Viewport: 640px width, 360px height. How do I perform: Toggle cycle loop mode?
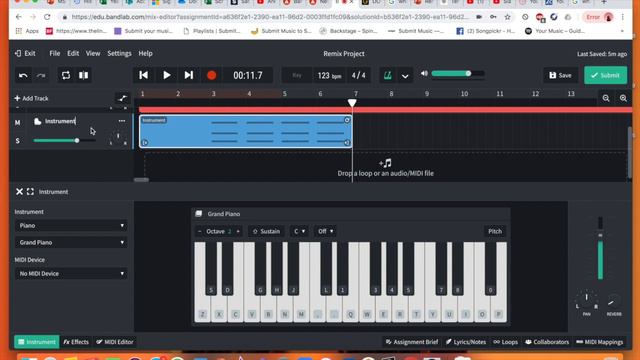coord(66,76)
